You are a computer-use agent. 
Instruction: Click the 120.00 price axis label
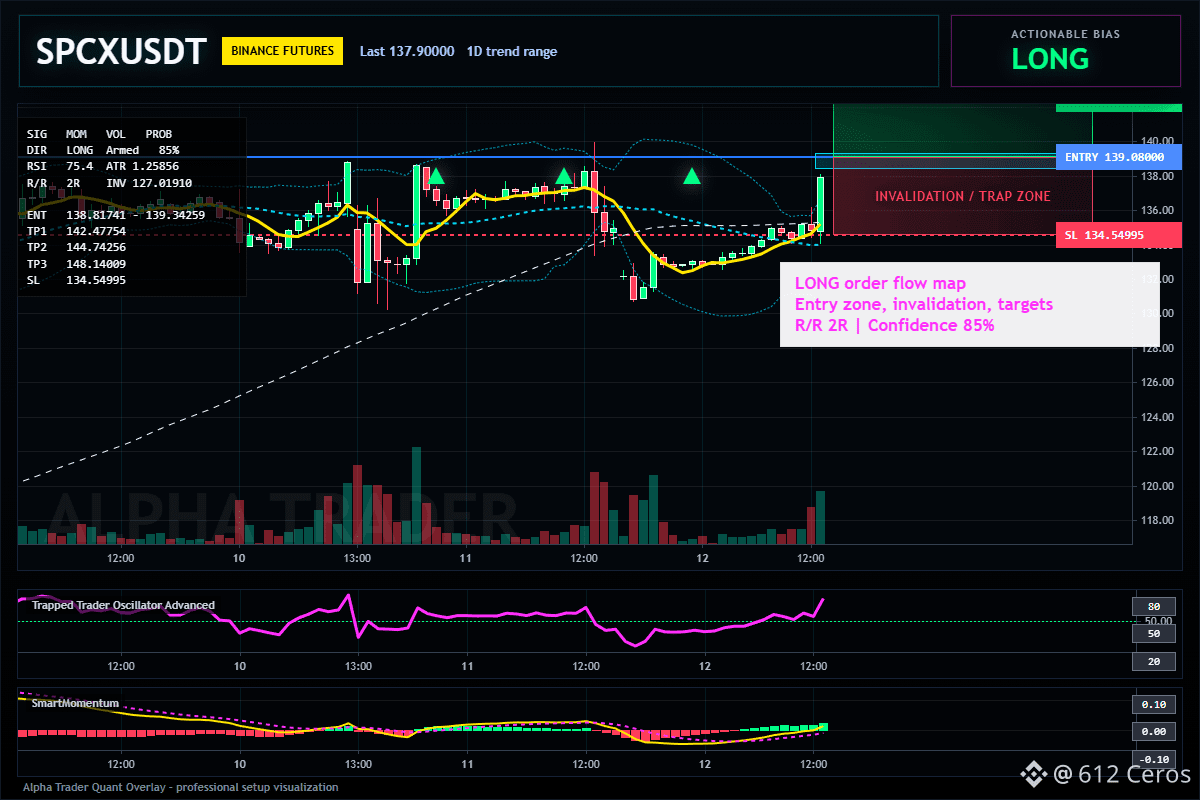click(x=1159, y=486)
